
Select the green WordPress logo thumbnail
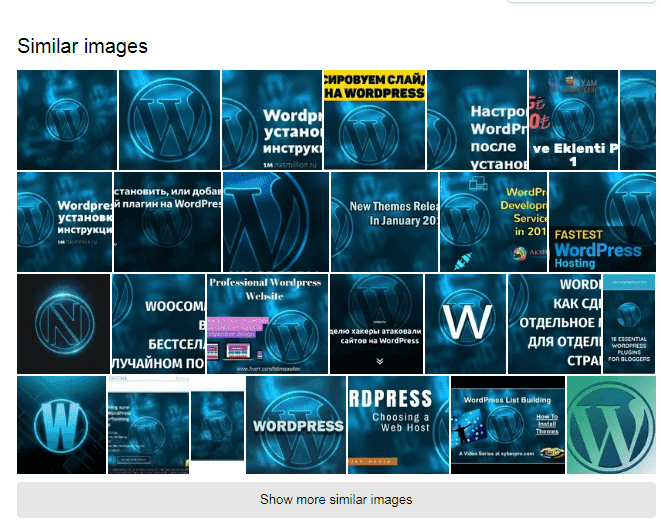pyautogui.click(x=611, y=425)
